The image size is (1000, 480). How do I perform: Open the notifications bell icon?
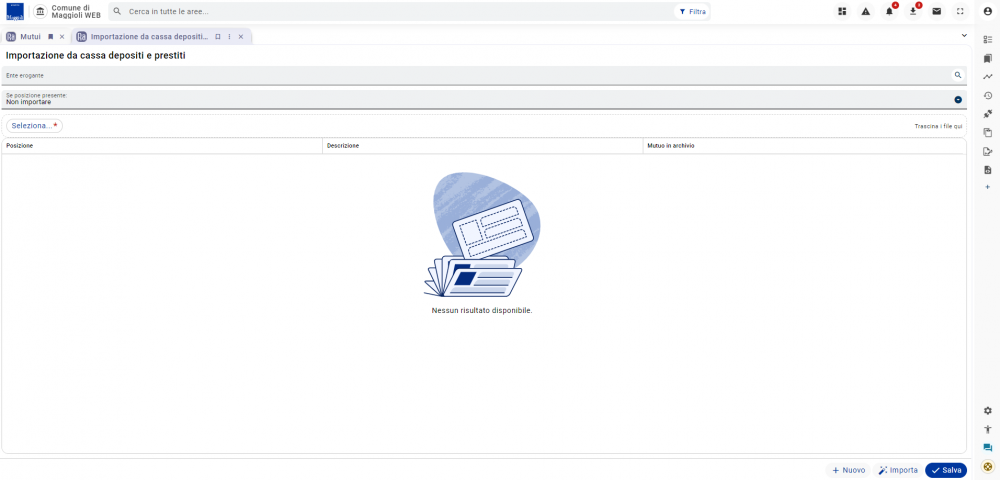[889, 11]
